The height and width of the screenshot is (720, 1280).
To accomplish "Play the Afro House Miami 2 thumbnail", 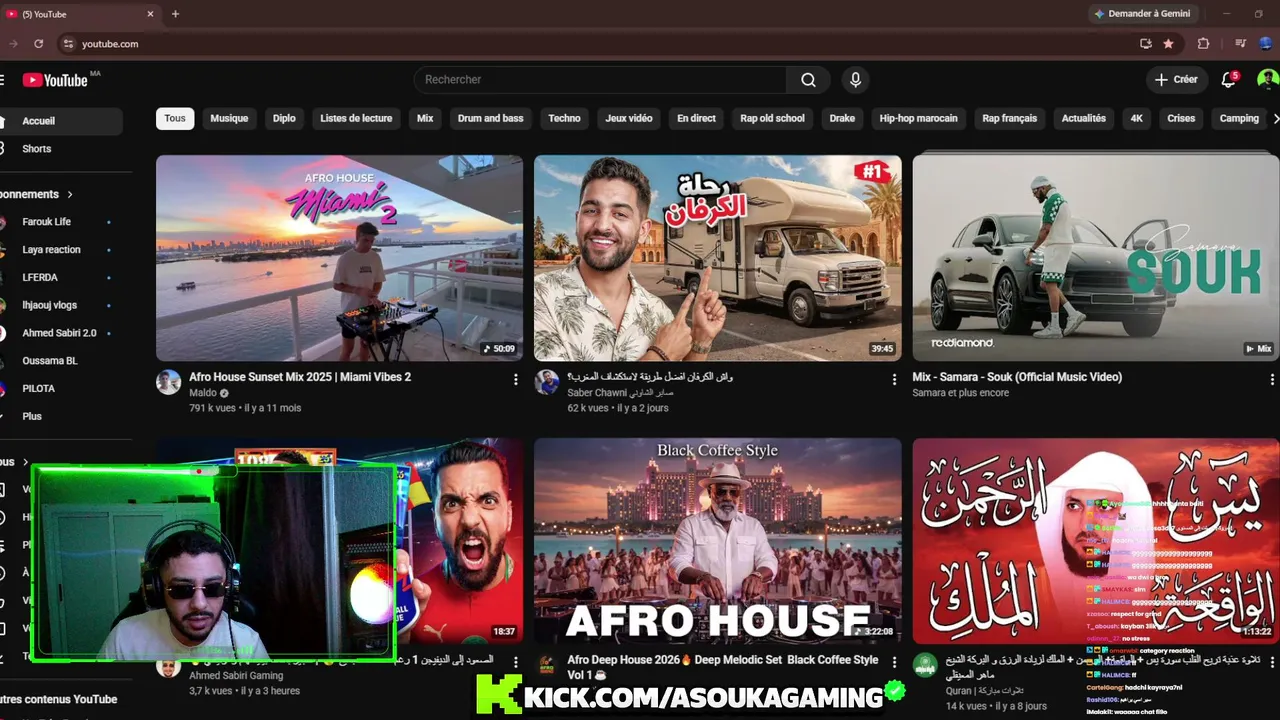I will click(339, 258).
